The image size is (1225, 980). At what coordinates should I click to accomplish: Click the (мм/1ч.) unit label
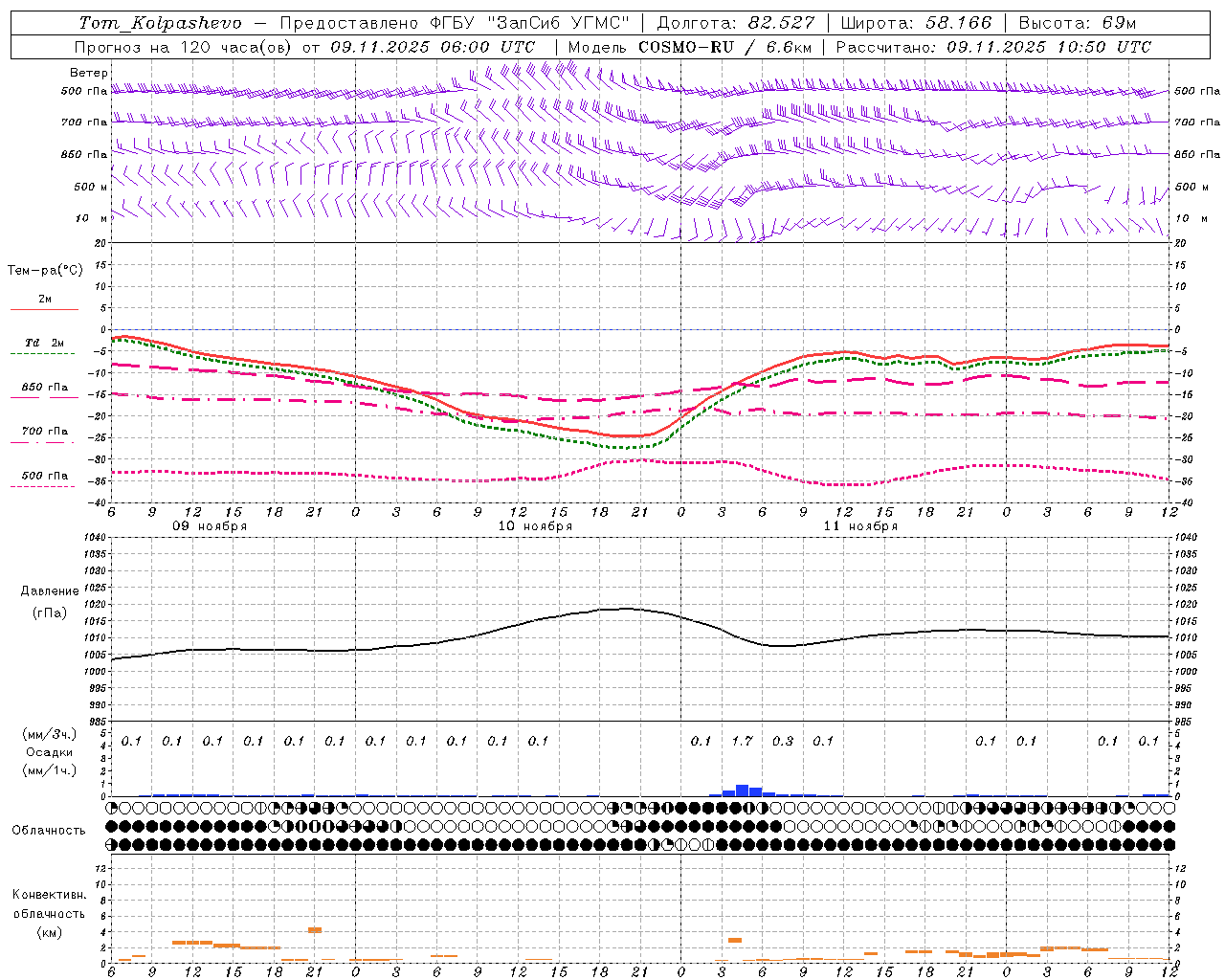click(x=50, y=770)
